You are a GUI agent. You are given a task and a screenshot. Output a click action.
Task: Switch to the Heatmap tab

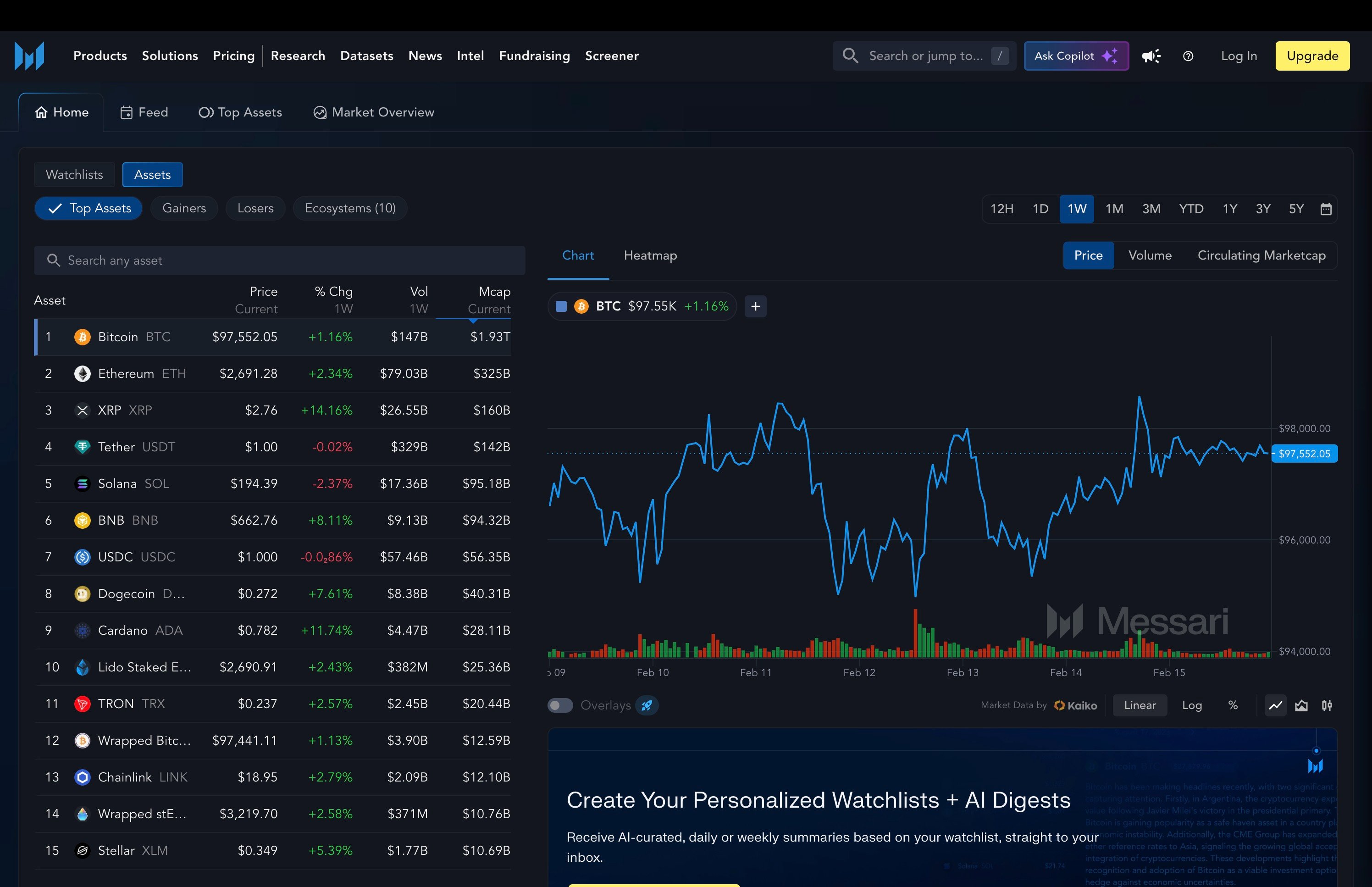(x=650, y=255)
